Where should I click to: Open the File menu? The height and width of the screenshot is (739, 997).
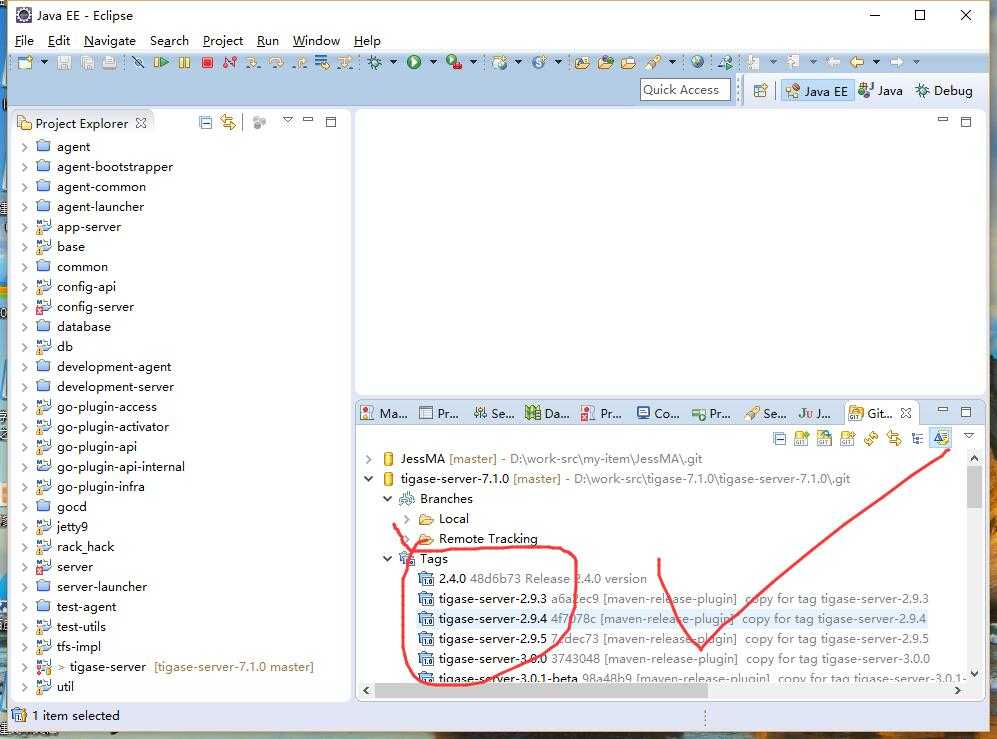pyautogui.click(x=24, y=41)
